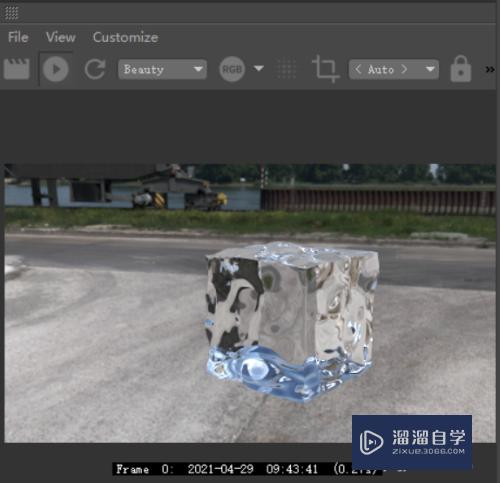
Task: Expand the channel dropdown arrow beside RGB
Action: click(x=259, y=69)
